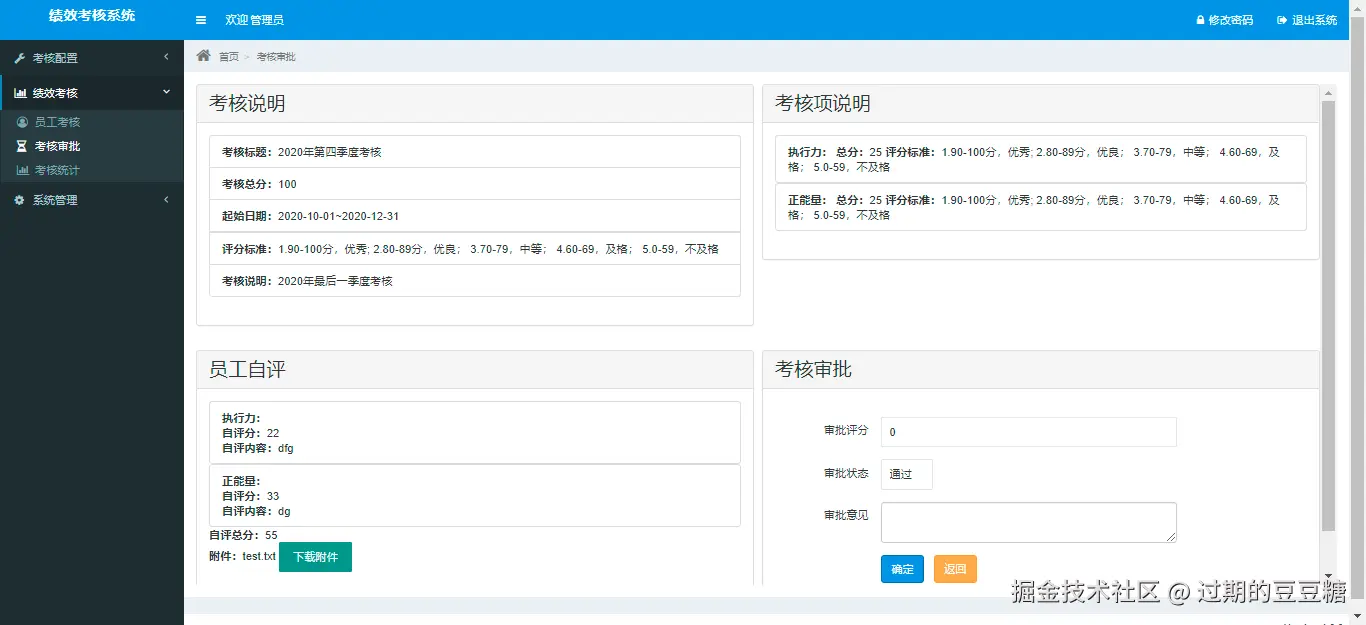Click 员工自评 panel heading
Image resolution: width=1366 pixels, height=625 pixels.
[x=247, y=369]
